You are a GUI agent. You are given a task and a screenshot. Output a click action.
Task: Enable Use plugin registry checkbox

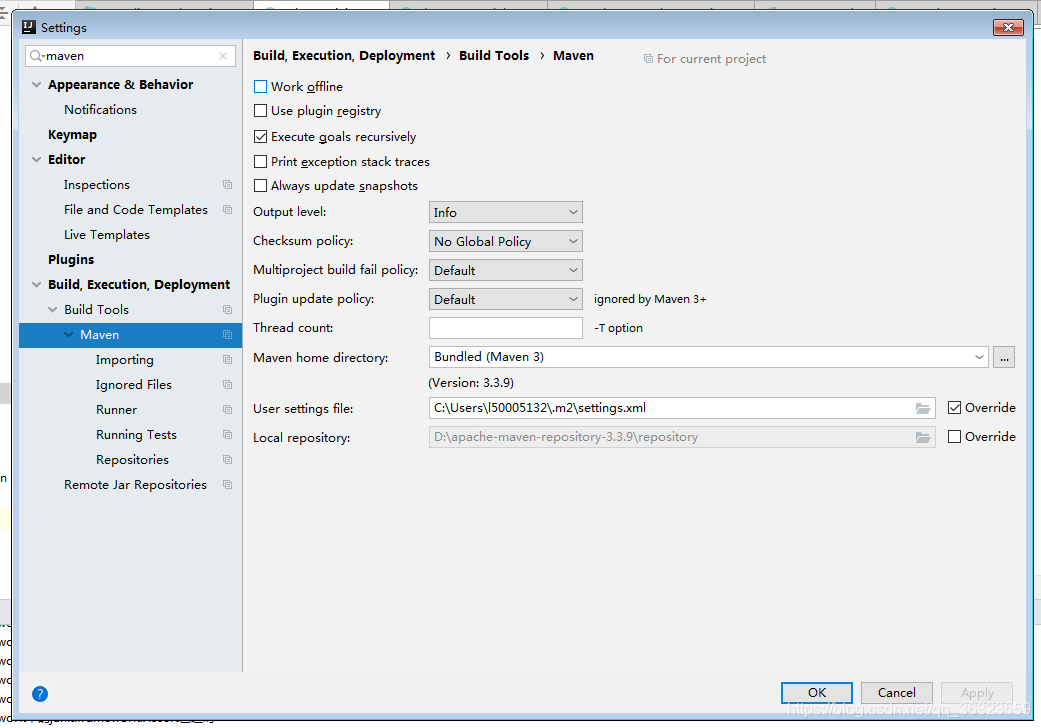click(261, 111)
